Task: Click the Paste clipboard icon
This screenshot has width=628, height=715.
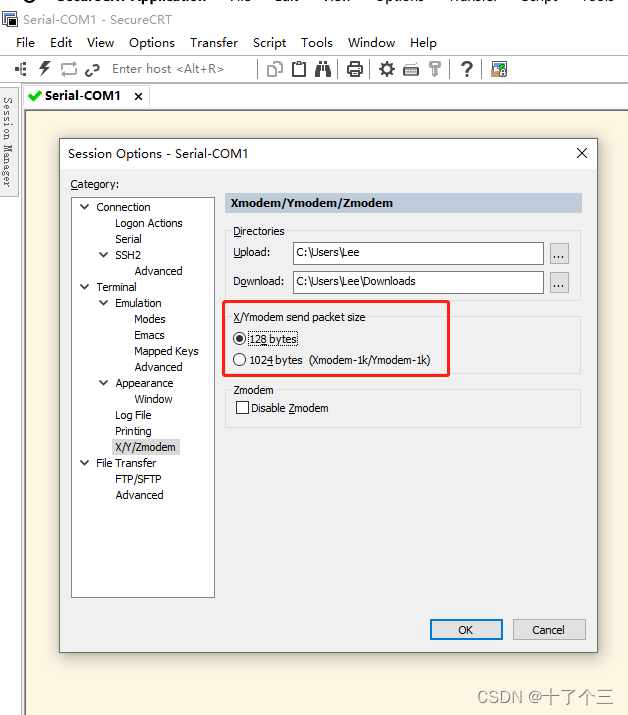Action: [x=299, y=69]
